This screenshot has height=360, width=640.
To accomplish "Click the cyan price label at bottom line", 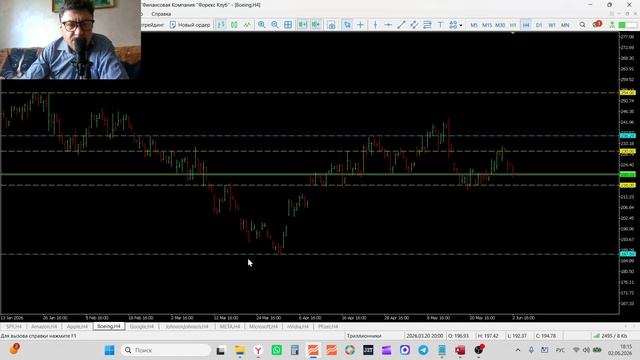I will pyautogui.click(x=628, y=254).
